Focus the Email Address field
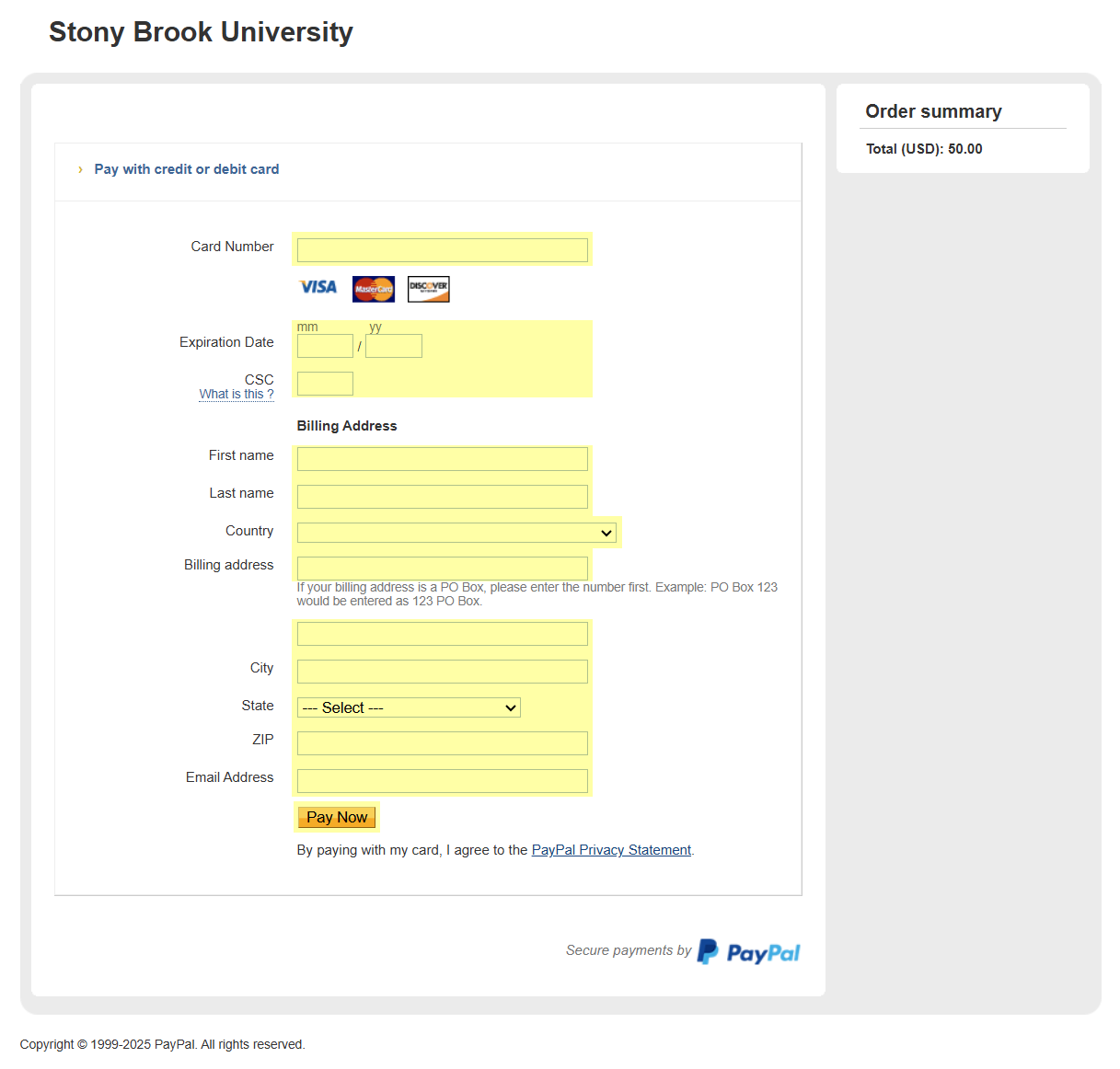 (x=442, y=781)
